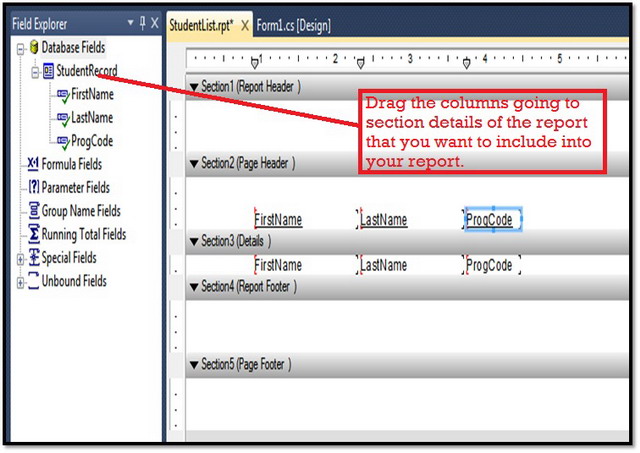The width and height of the screenshot is (640, 453).
Task: Select FirstName heading in Page Header
Action: click(278, 220)
